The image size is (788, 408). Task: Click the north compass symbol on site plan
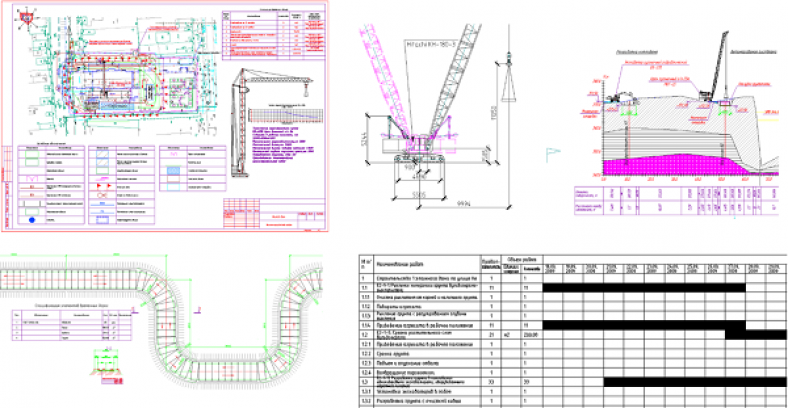tap(27, 18)
